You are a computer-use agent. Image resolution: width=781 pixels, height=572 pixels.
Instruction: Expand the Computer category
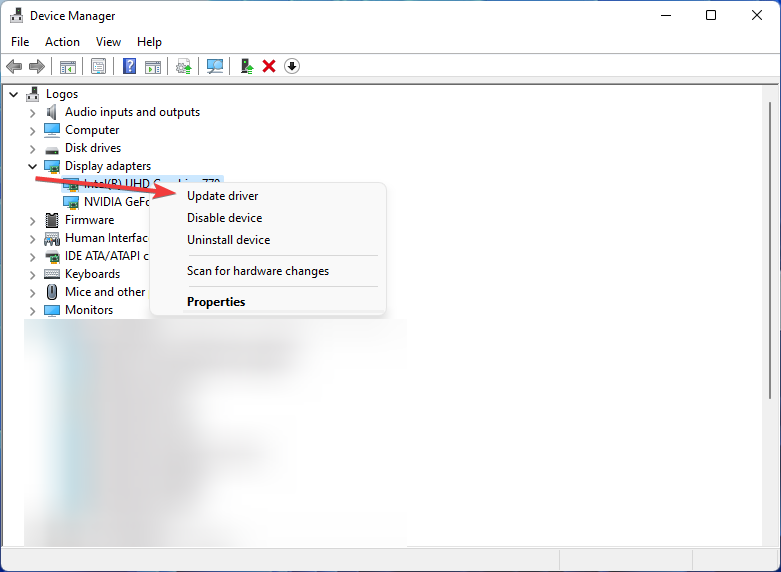pos(32,131)
